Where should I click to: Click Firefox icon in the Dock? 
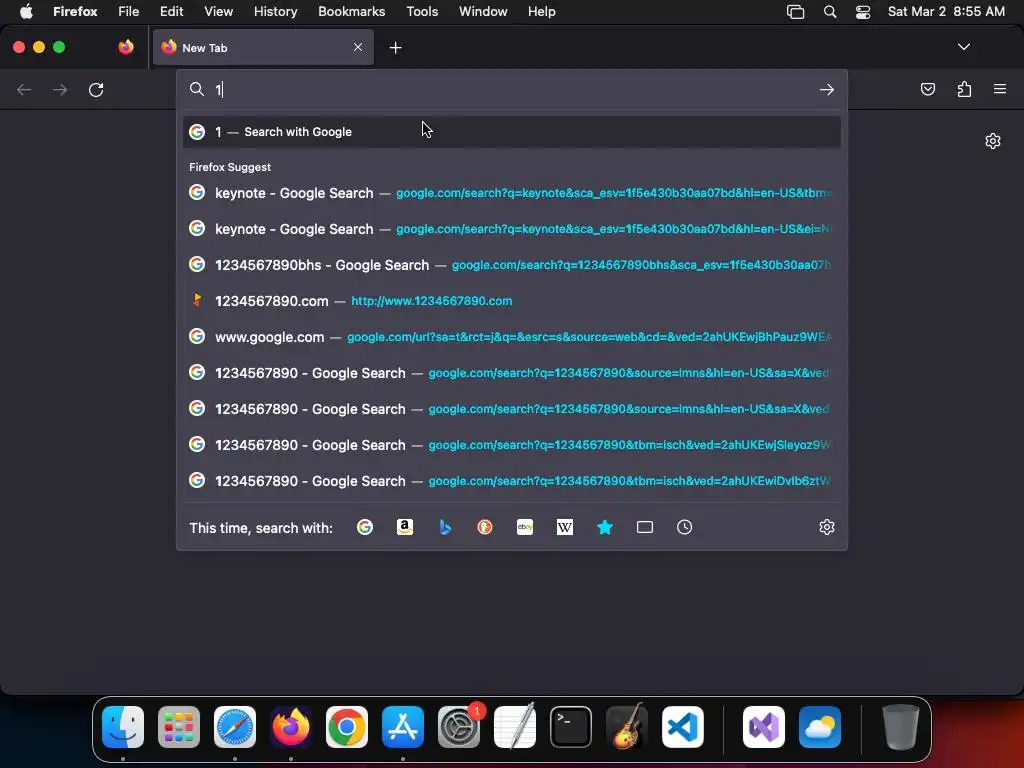coord(291,727)
